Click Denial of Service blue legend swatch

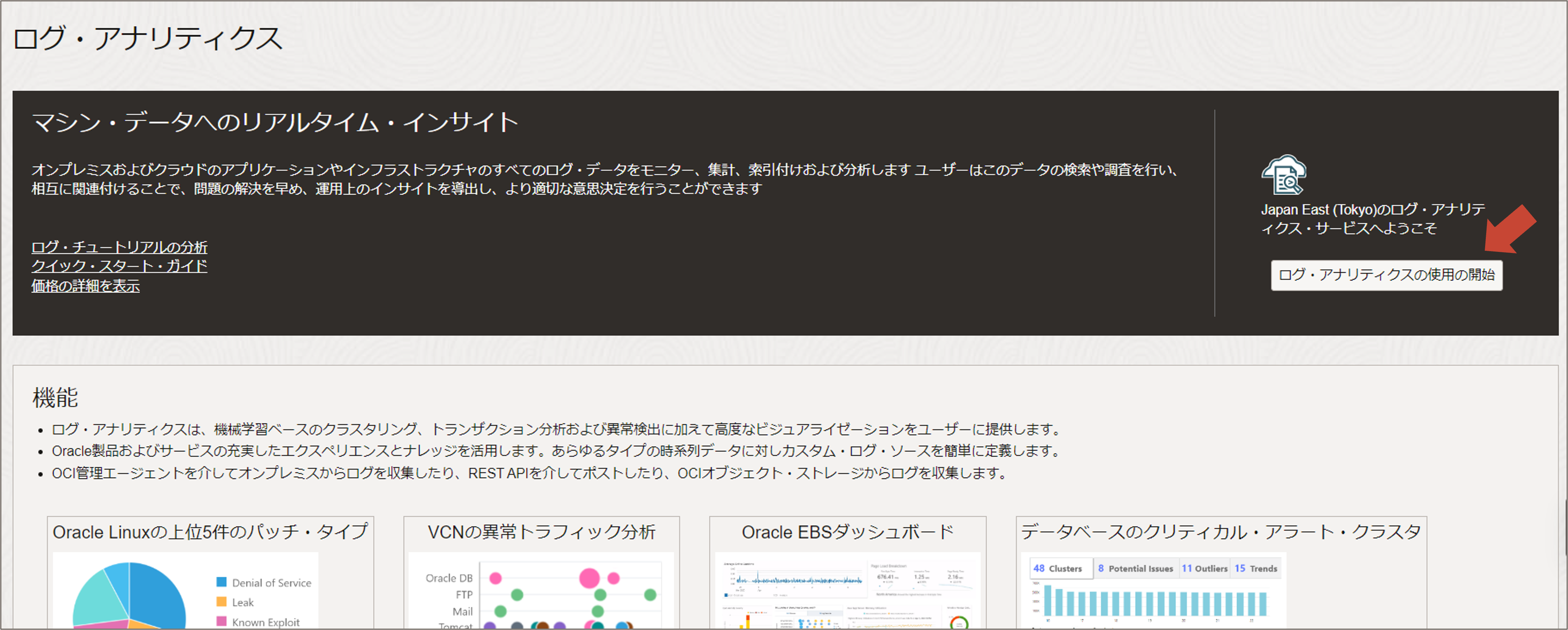[x=222, y=582]
